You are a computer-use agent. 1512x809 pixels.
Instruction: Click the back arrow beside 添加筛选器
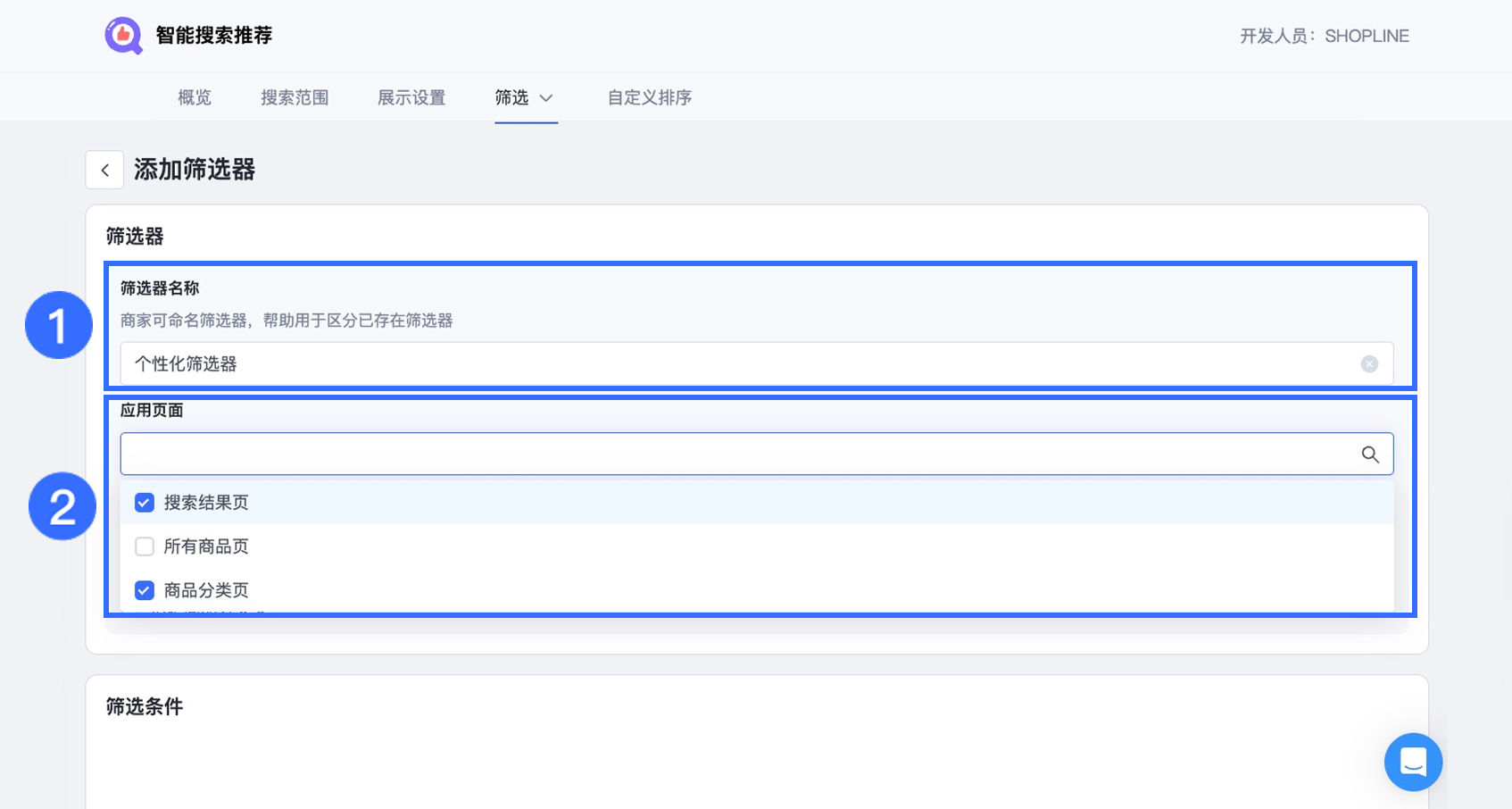point(104,170)
